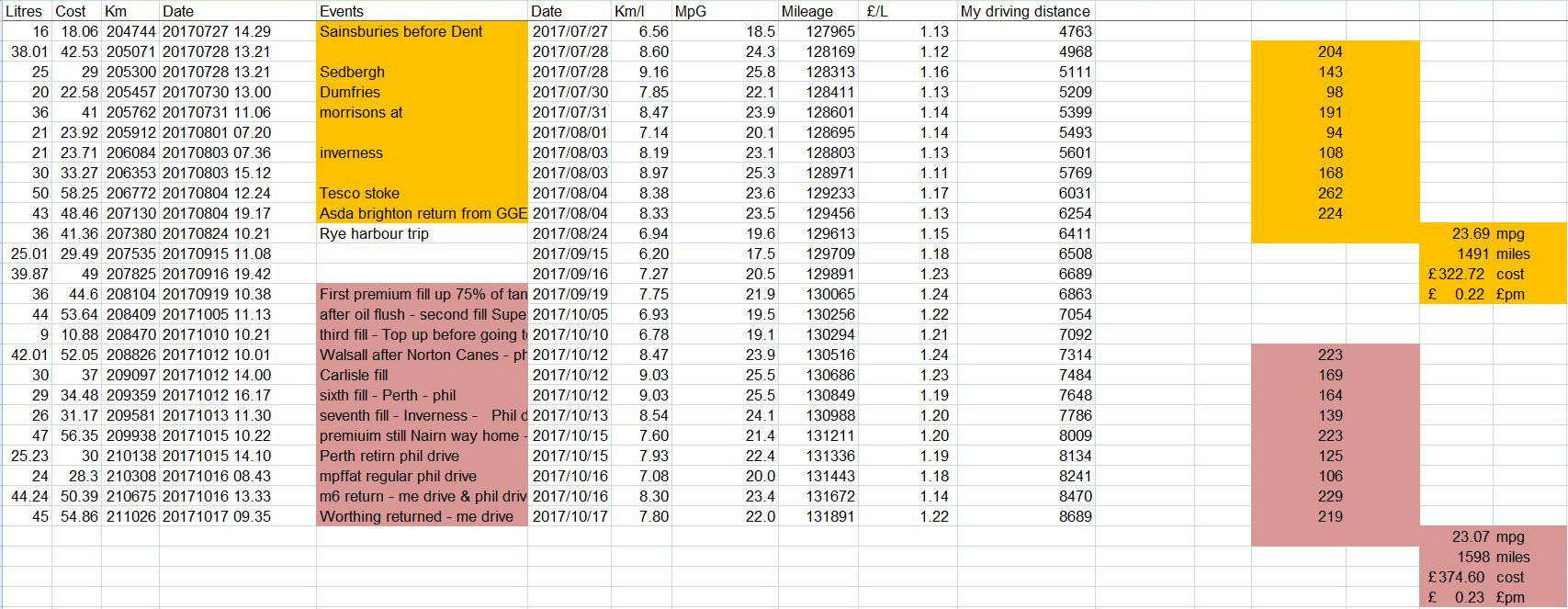The image size is (1568, 609).
Task: Click the 'Tesco stoke' event cell
Action: 423,193
